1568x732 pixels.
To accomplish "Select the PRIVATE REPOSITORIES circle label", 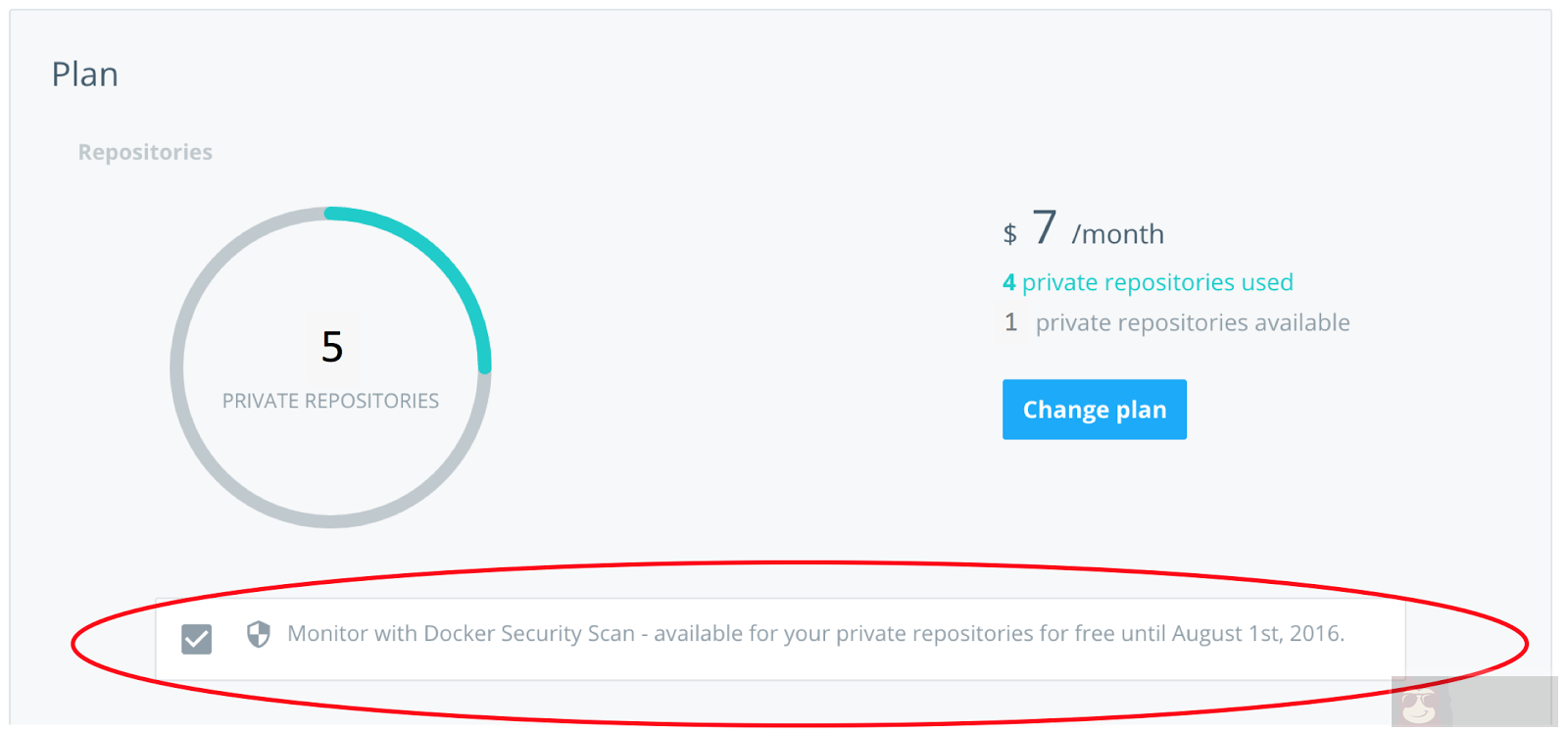I will pos(331,400).
